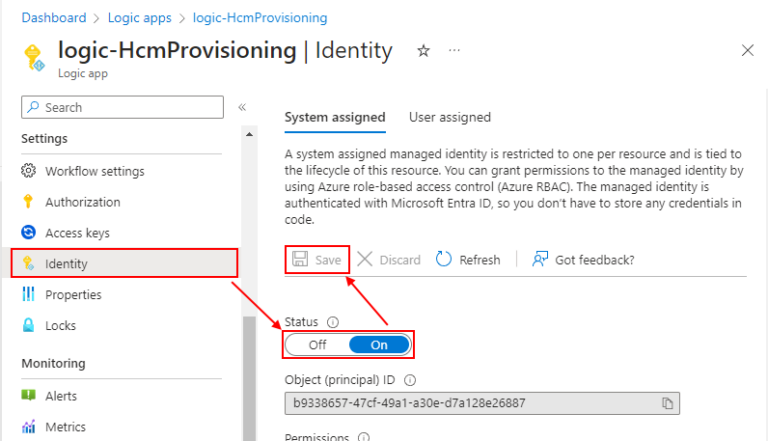Click the Object ID info icon
This screenshot has width=768, height=441.
(x=410, y=380)
